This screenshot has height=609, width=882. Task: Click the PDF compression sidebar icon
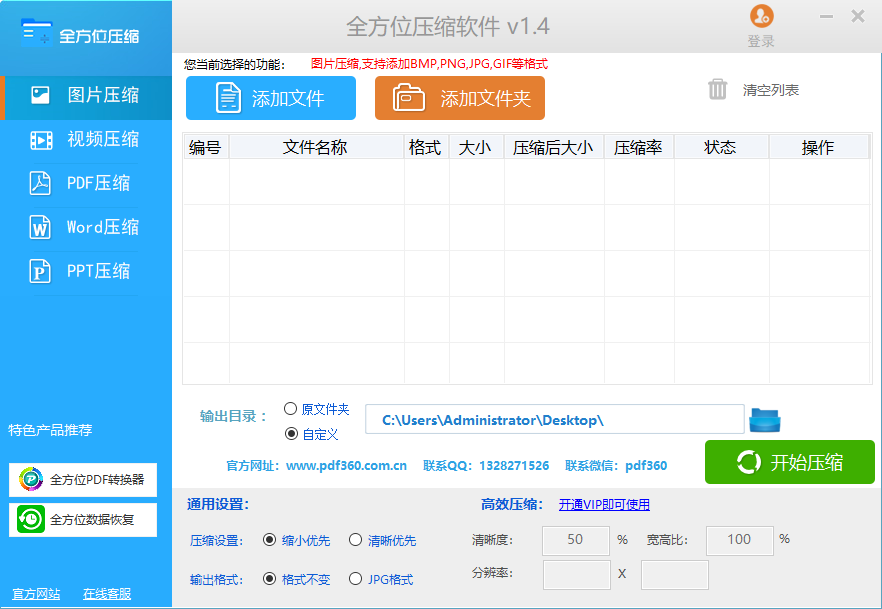click(41, 184)
